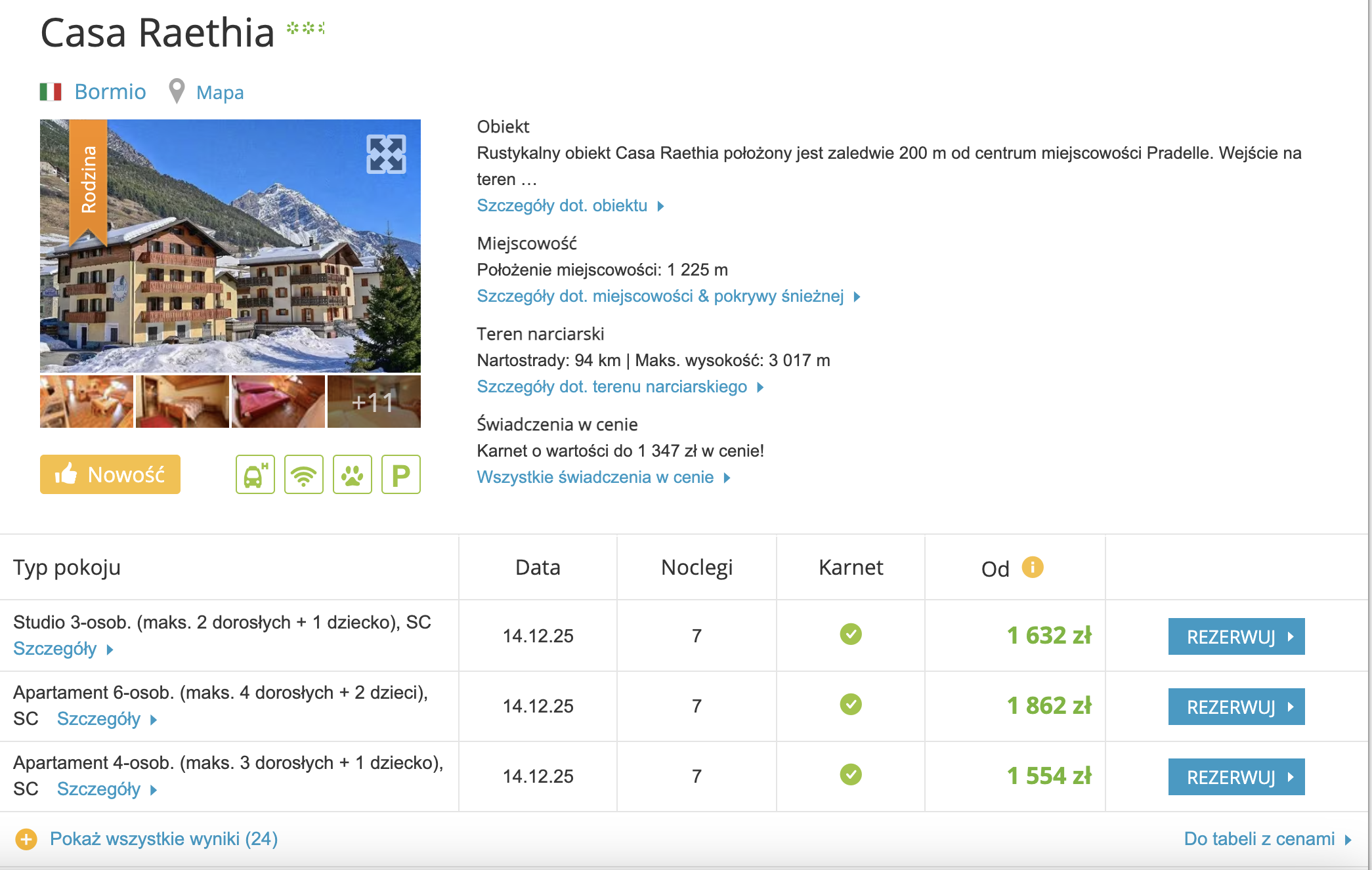The width and height of the screenshot is (1372, 870).
Task: Click 'Karnet o wartości do 1 347 zł w cenie!'
Action: 620,451
